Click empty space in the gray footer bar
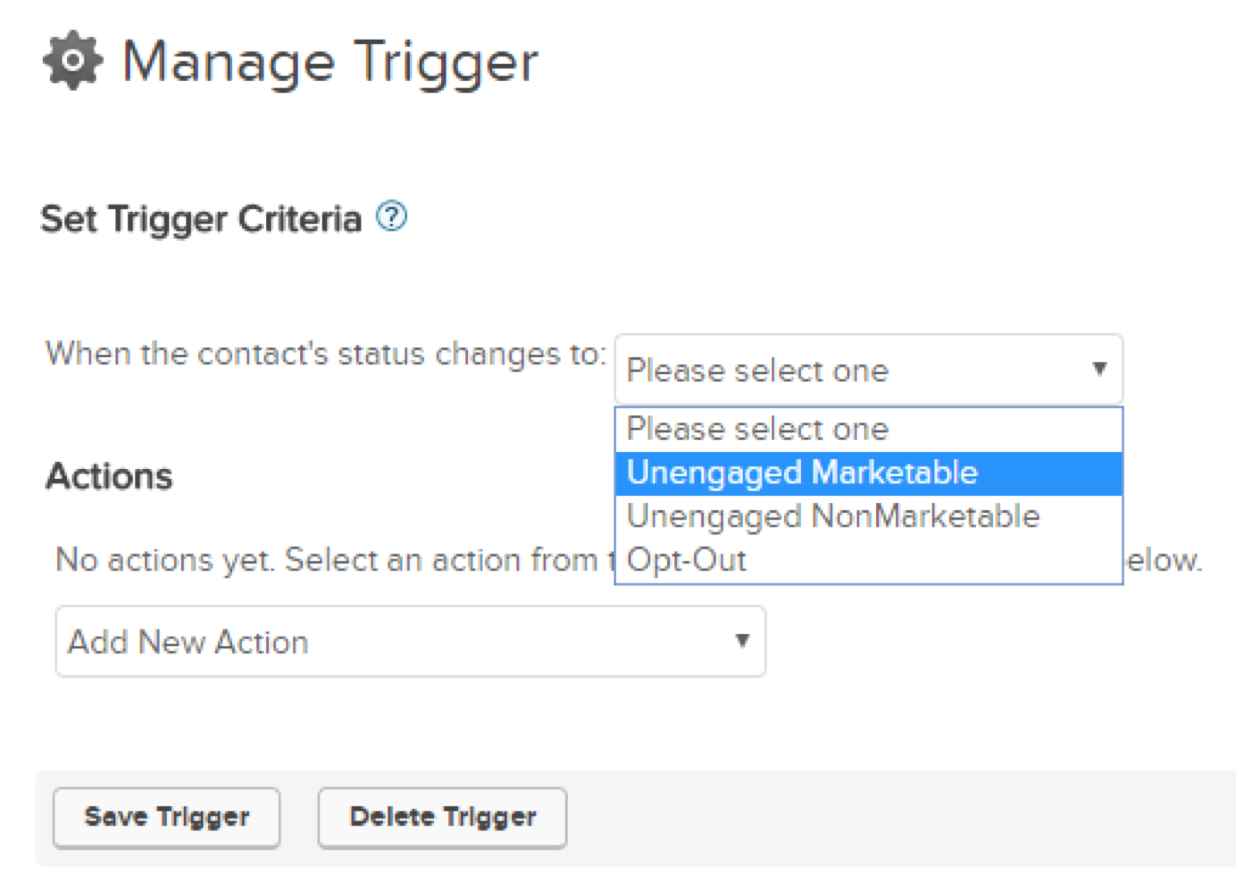The image size is (1258, 888). pos(900,818)
